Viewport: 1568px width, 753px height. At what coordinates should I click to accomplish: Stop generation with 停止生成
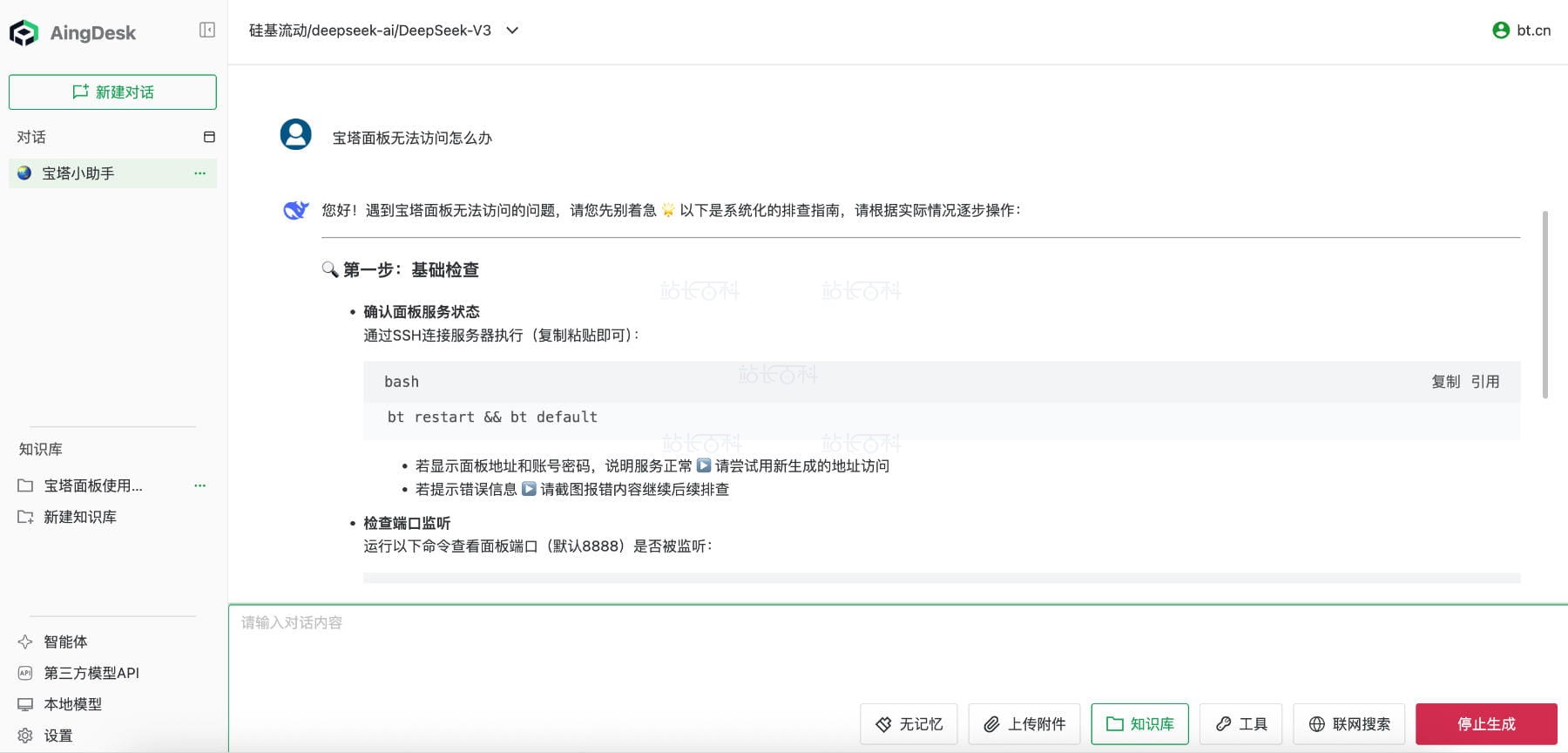pyautogui.click(x=1486, y=724)
